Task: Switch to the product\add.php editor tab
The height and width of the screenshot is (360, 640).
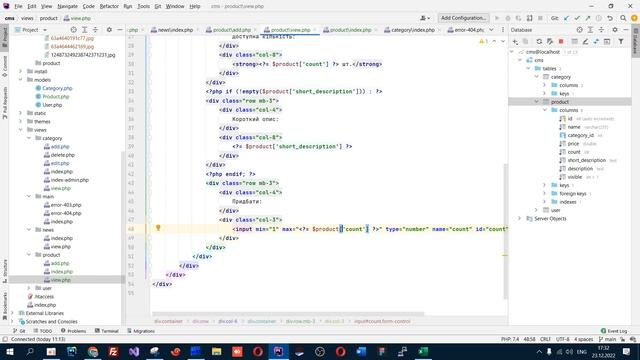Action: [x=231, y=30]
